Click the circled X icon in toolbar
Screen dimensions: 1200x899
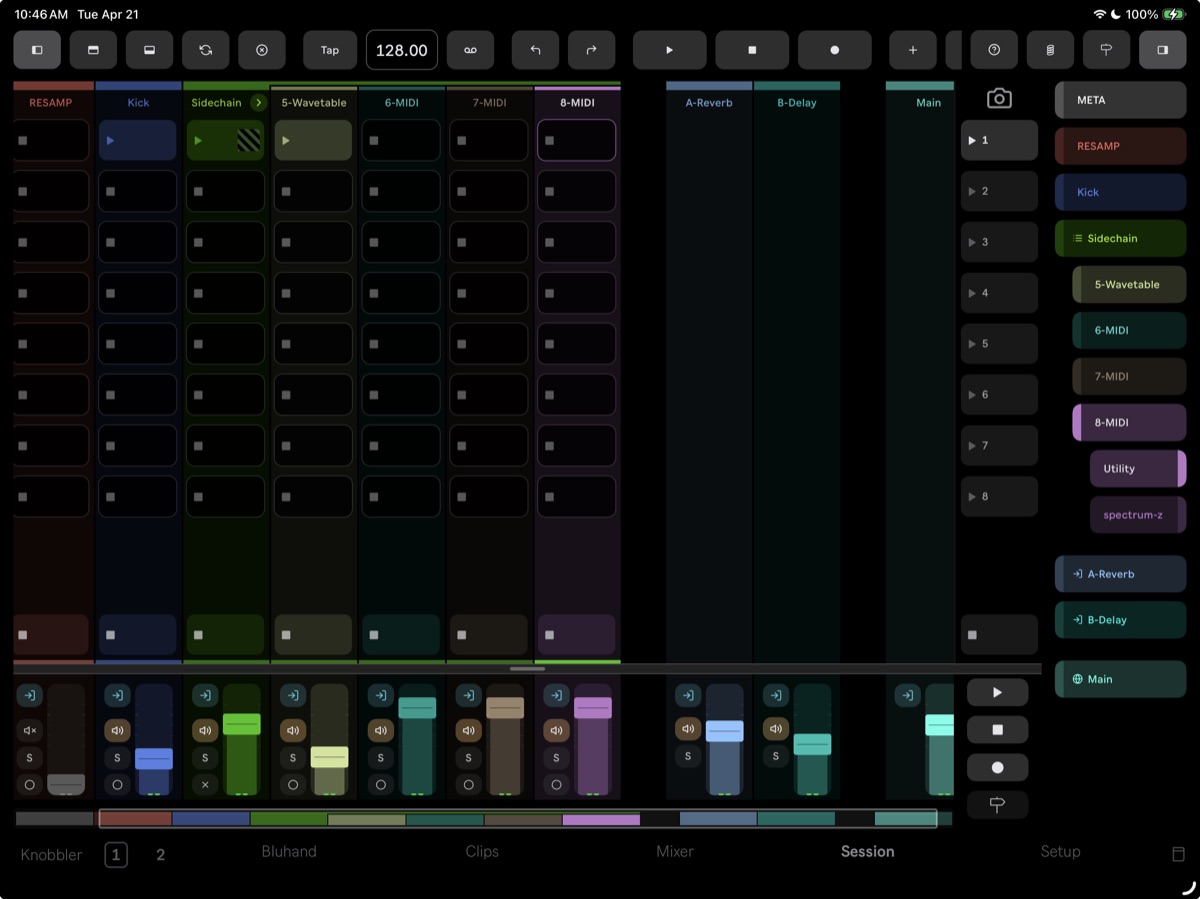click(x=262, y=50)
